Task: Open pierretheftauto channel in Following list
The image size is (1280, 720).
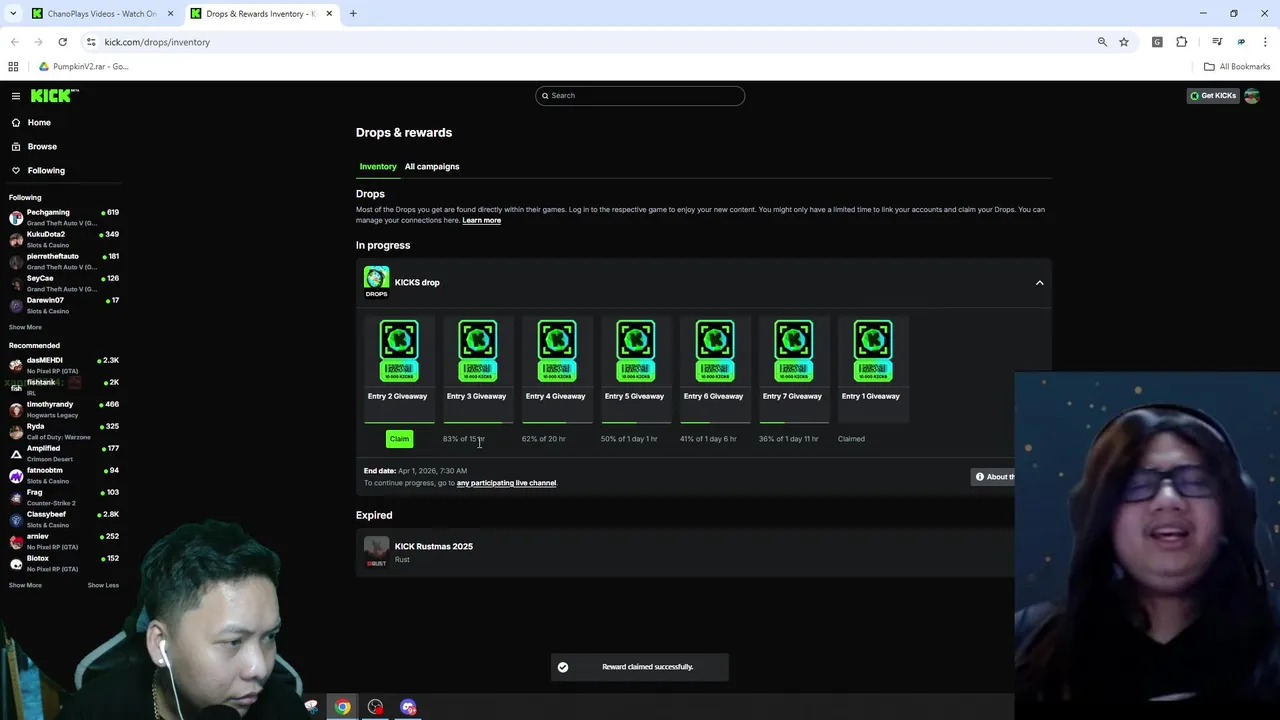Action: tap(64, 261)
